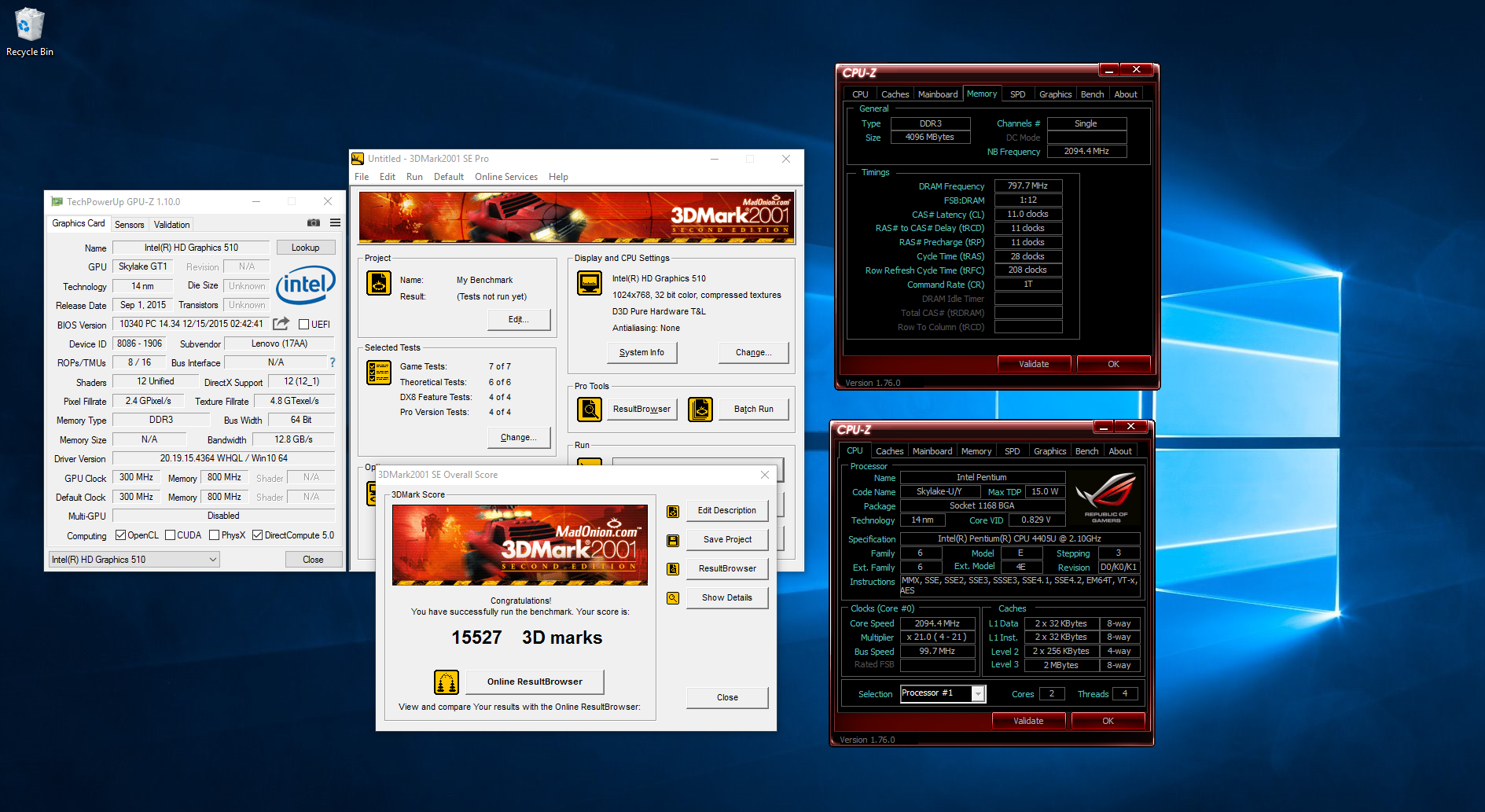1485x812 pixels.
Task: Click Close button in GPU-Z
Action: click(x=313, y=560)
